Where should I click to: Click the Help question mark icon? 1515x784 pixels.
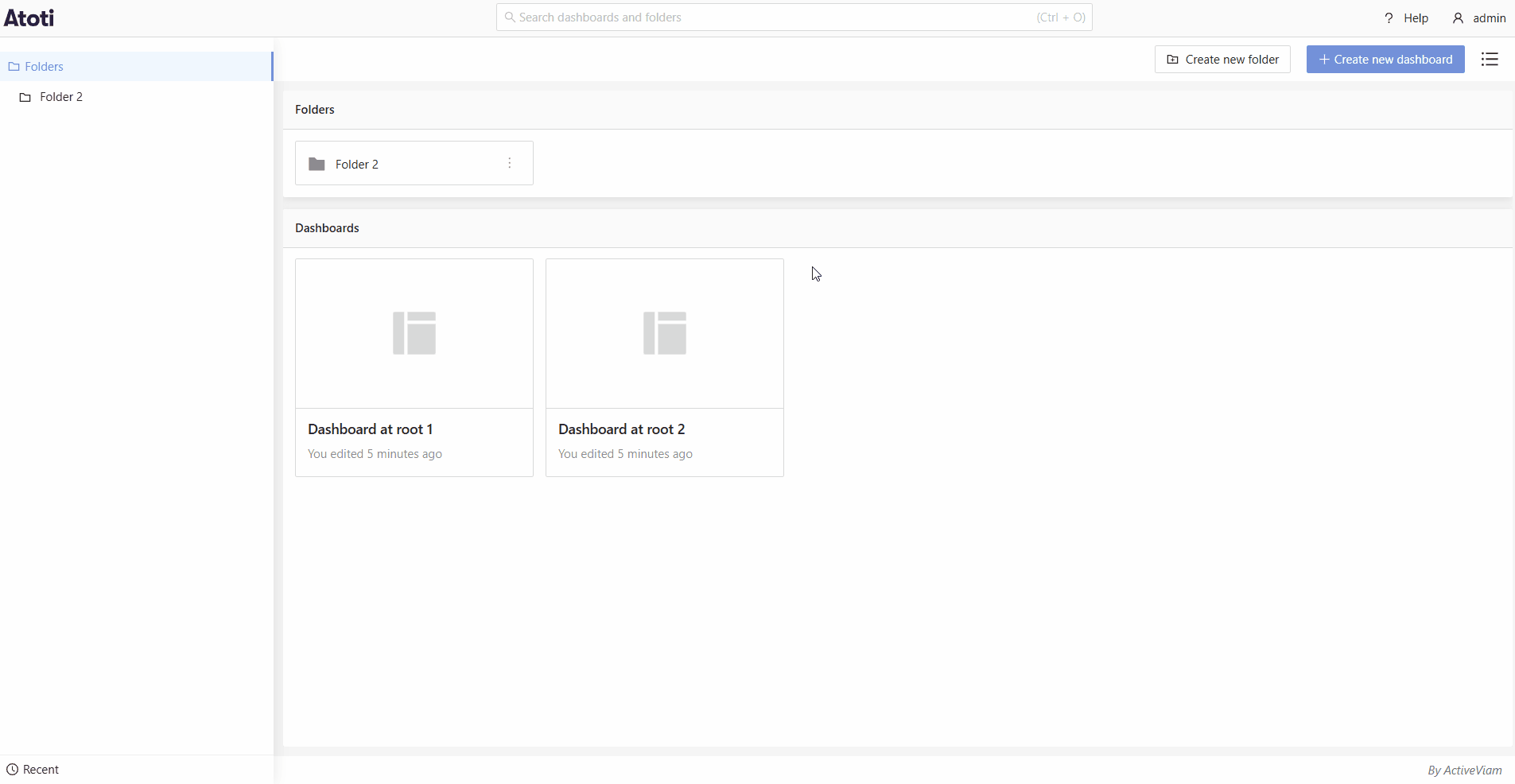(x=1389, y=18)
